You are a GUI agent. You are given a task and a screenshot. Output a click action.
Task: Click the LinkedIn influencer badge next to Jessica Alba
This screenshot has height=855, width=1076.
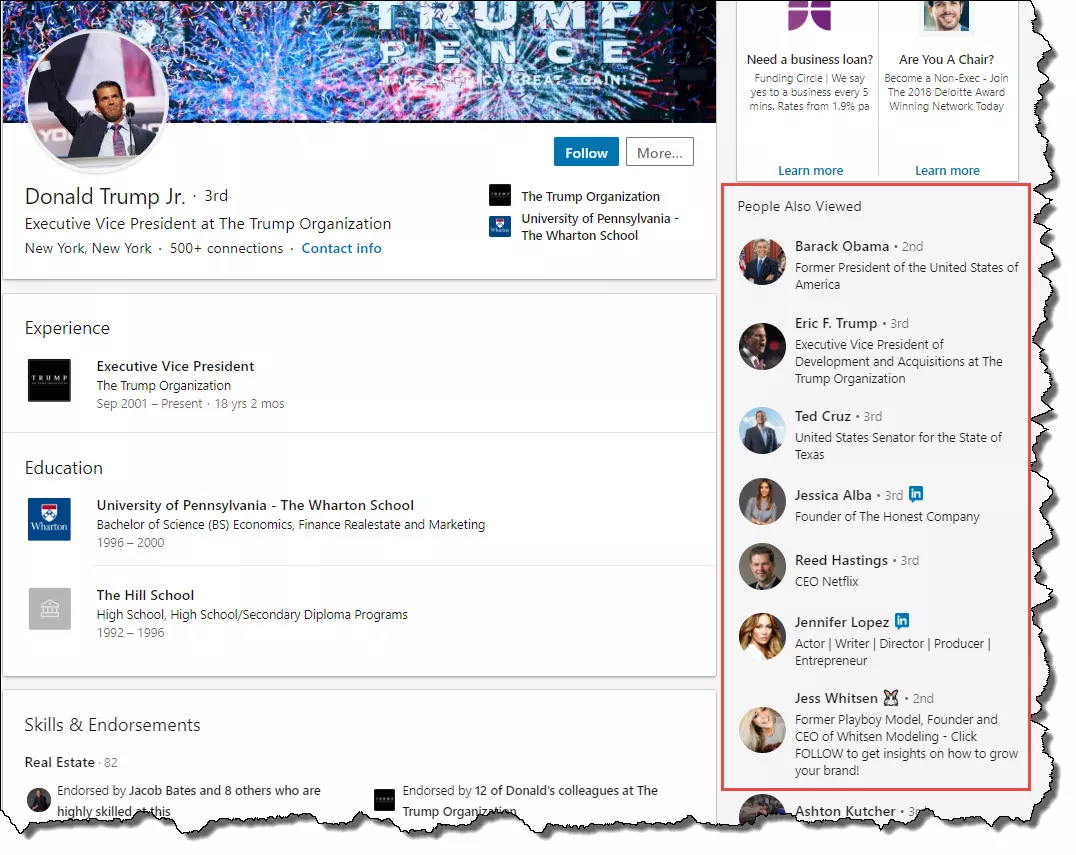click(916, 493)
